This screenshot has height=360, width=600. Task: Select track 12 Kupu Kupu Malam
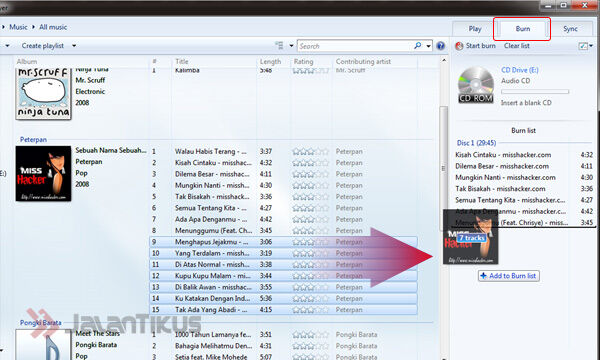(x=283, y=276)
